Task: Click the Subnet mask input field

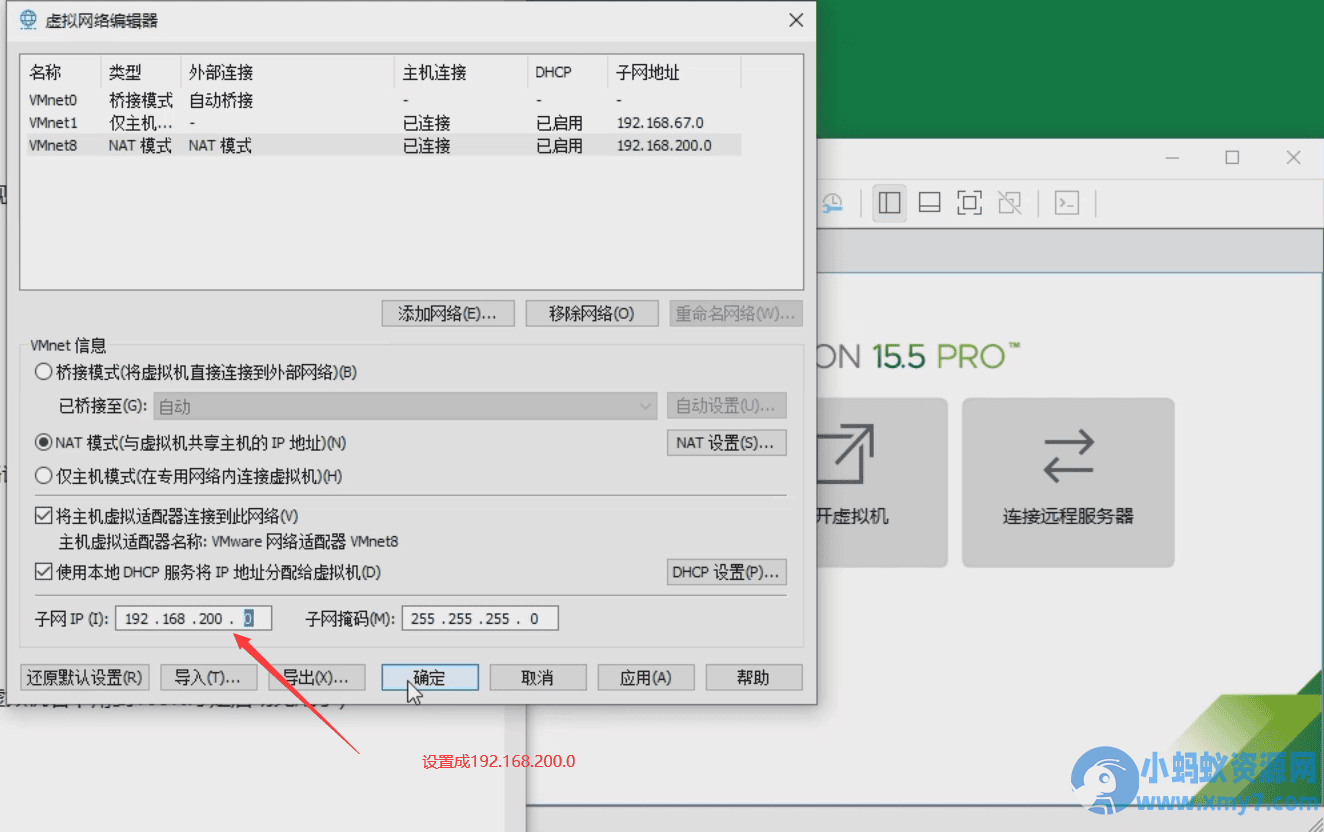Action: coord(480,618)
